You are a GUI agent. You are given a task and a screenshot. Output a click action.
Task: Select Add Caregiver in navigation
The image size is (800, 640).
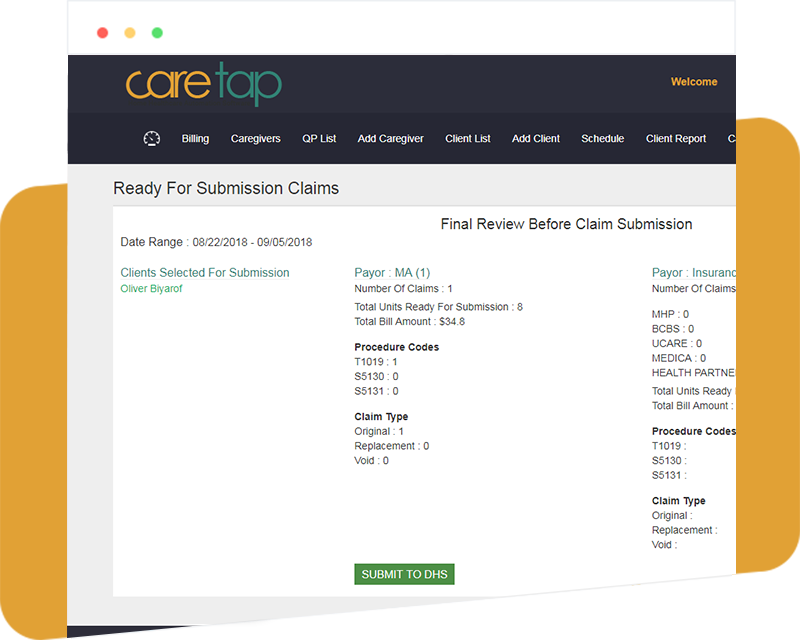point(390,139)
